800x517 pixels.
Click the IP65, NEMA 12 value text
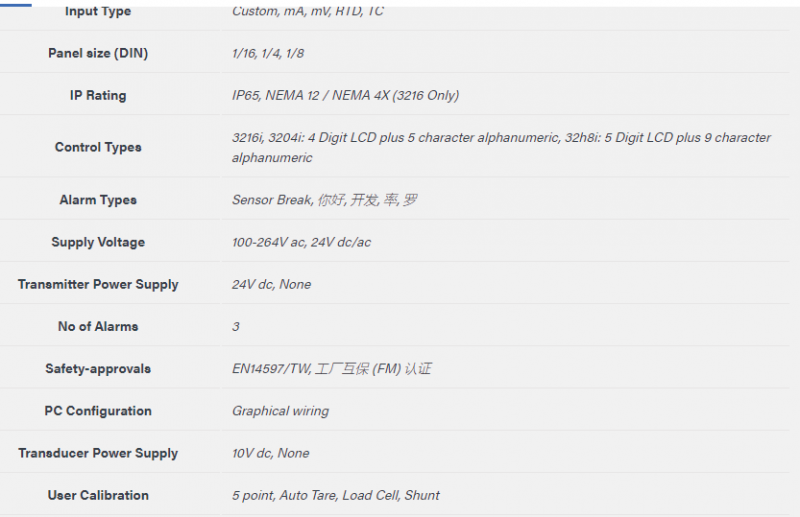tap(345, 95)
